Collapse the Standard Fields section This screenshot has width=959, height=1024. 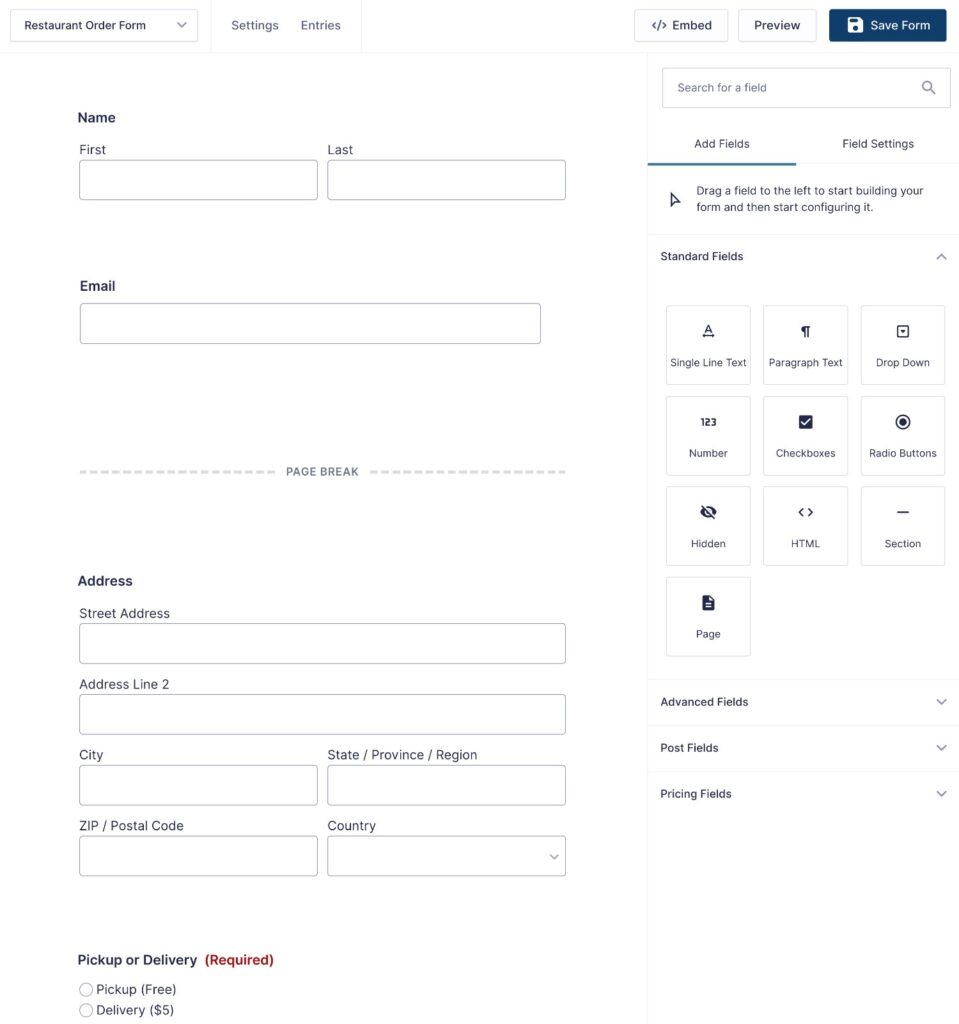(940, 256)
